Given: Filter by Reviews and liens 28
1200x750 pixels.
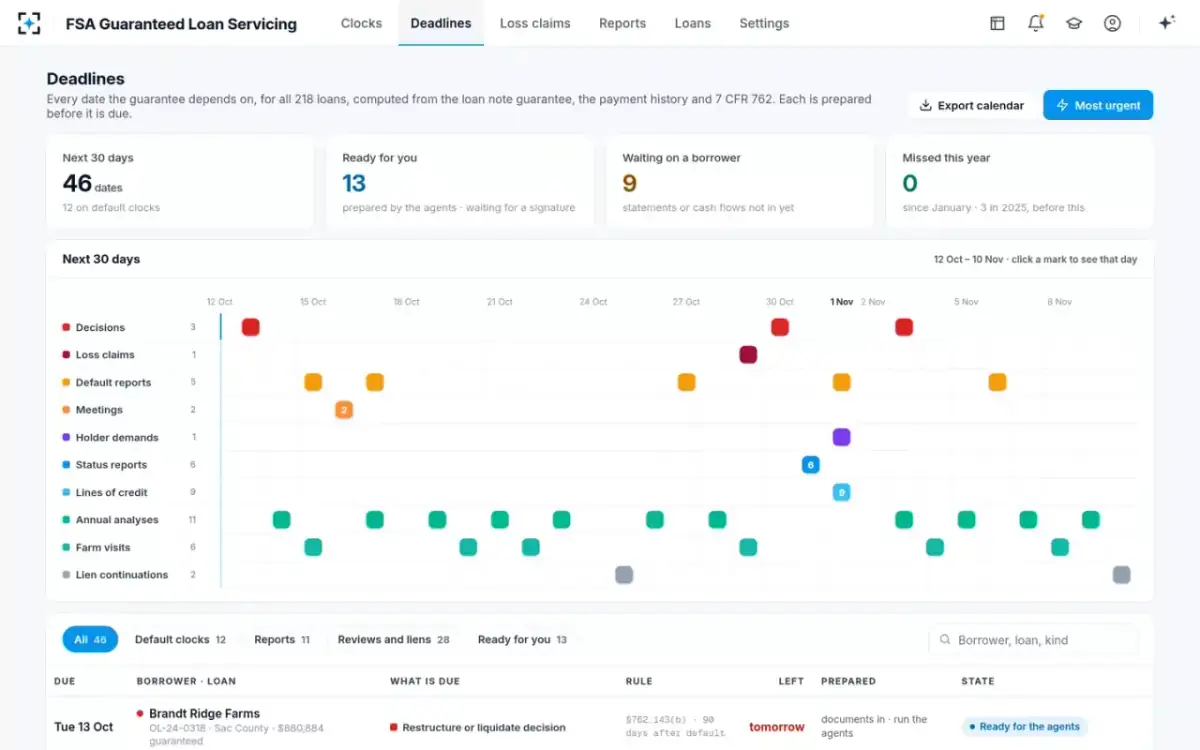Looking at the screenshot, I should click(x=393, y=640).
